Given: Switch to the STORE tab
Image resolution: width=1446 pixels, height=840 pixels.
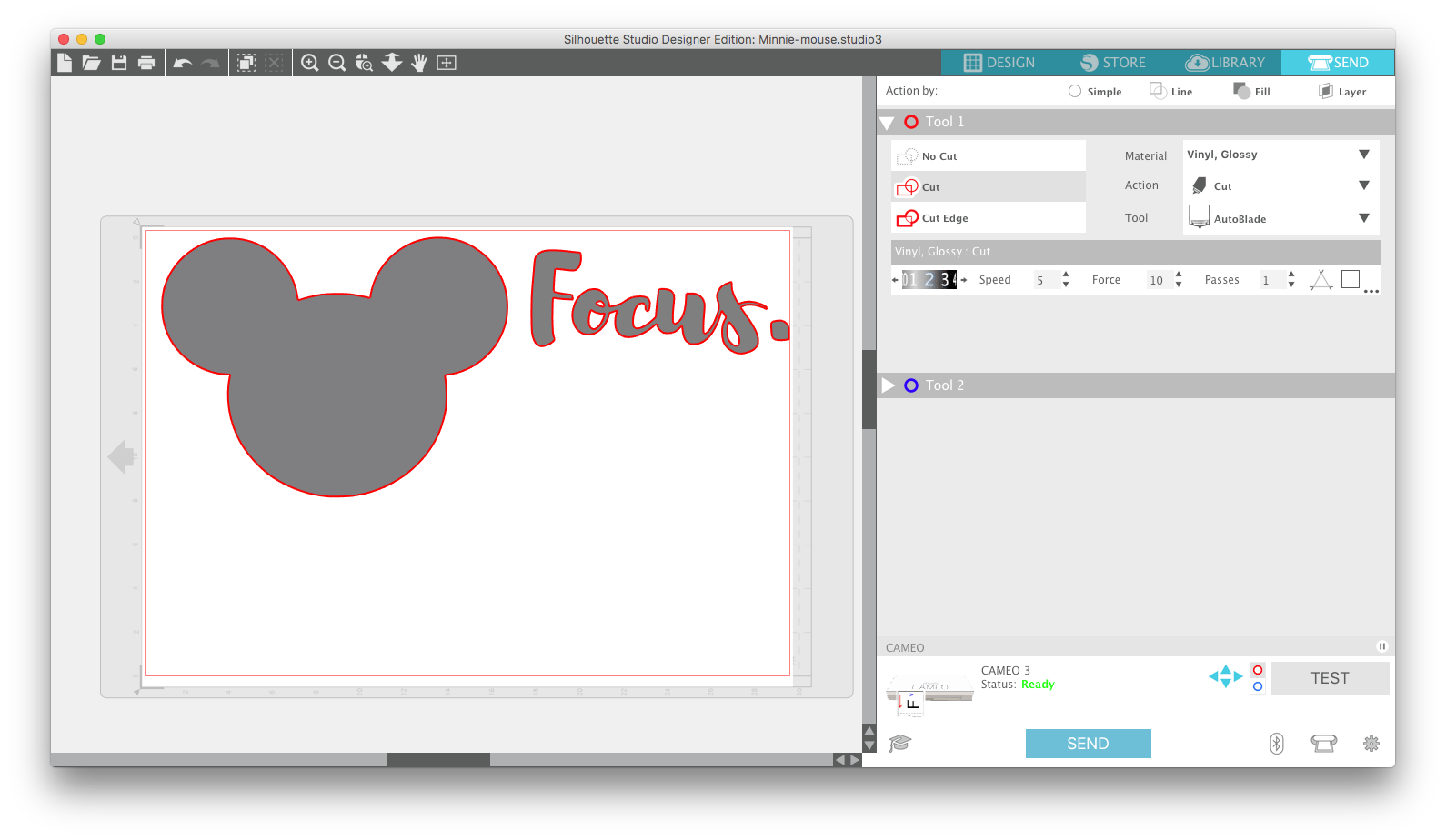Looking at the screenshot, I should [x=1113, y=63].
